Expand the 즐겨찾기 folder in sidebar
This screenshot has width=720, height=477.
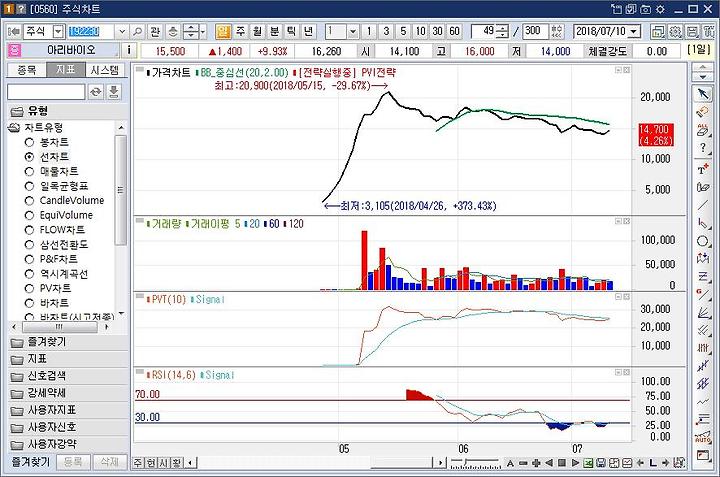[68, 342]
